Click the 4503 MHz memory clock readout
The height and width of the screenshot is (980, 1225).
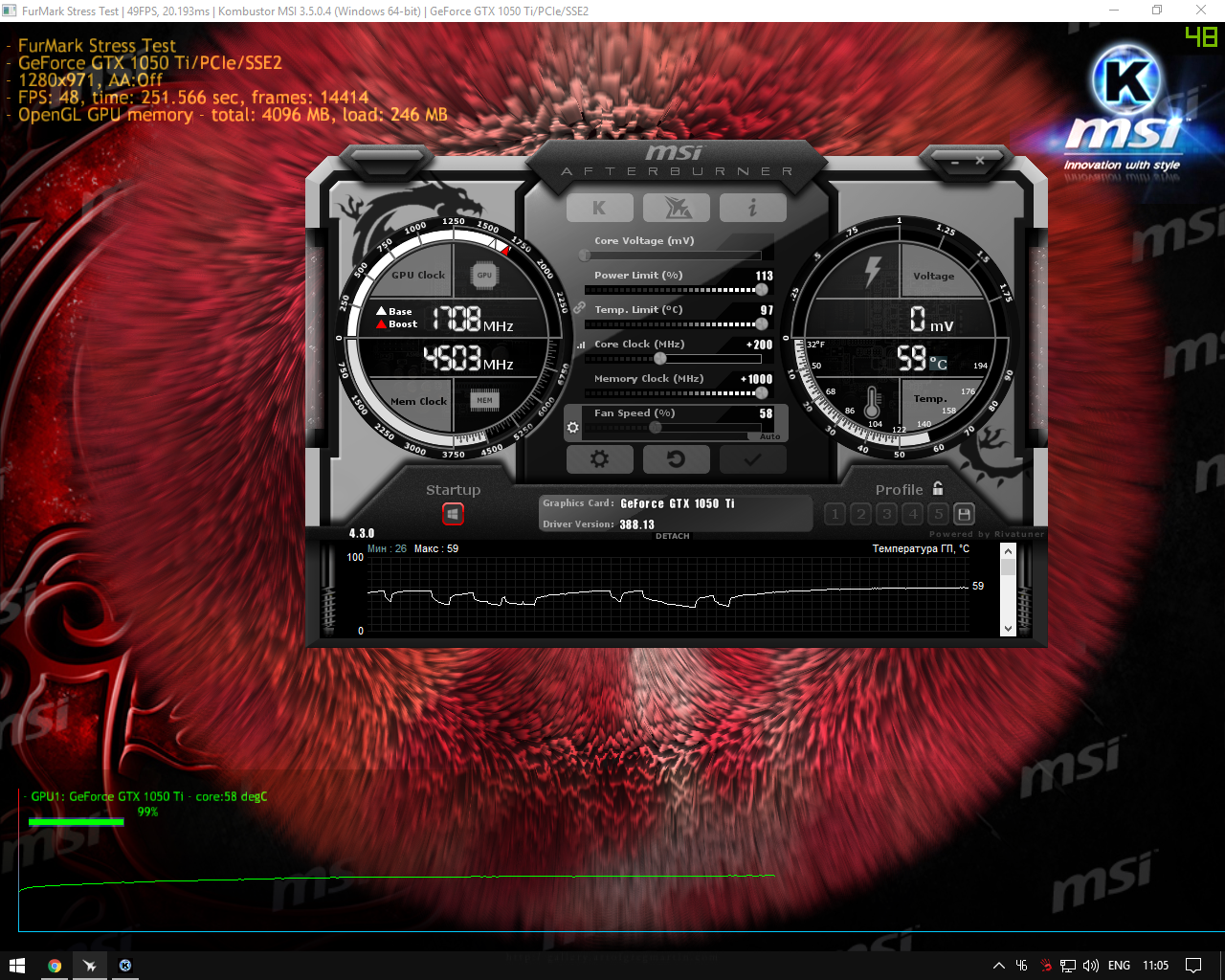pyautogui.click(x=469, y=359)
